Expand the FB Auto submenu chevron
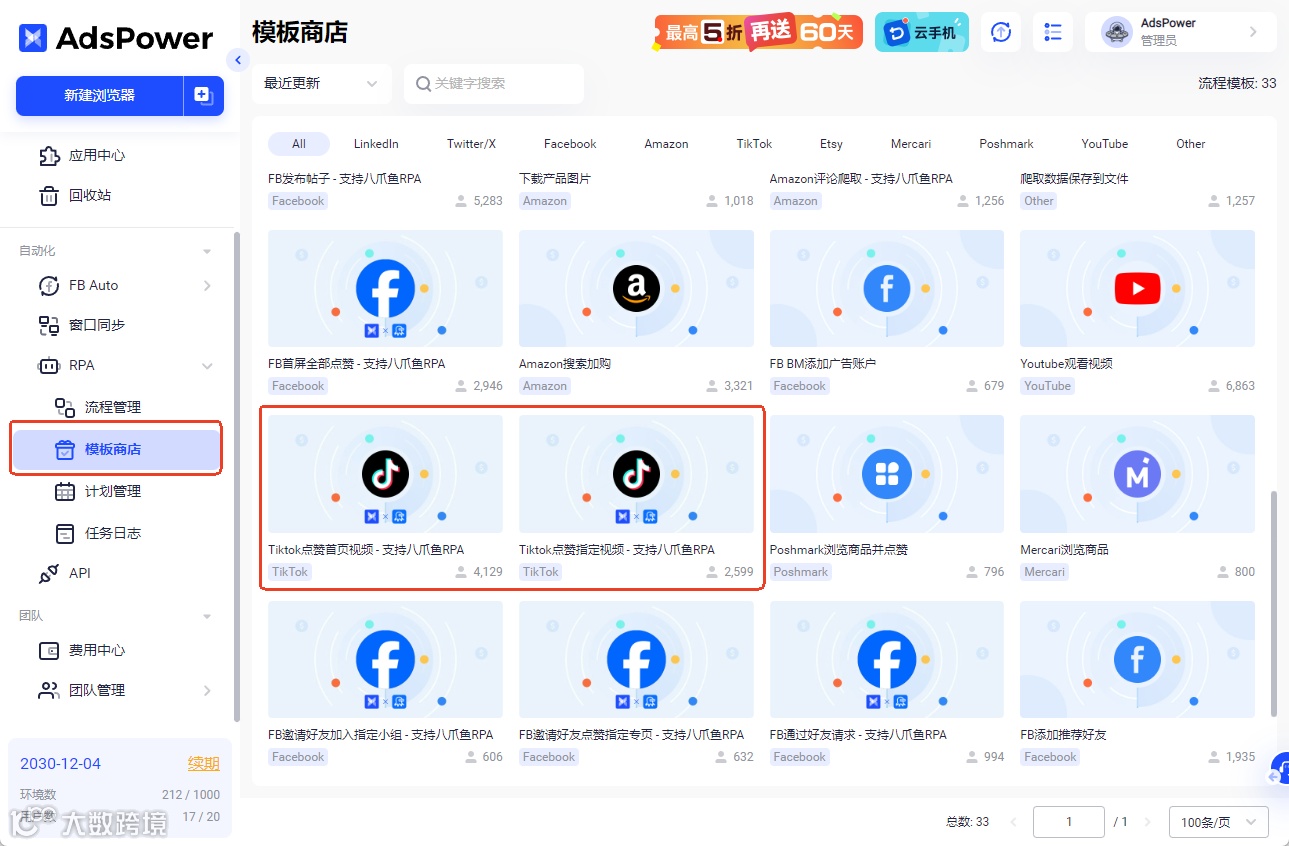The width and height of the screenshot is (1289, 846). tap(208, 286)
